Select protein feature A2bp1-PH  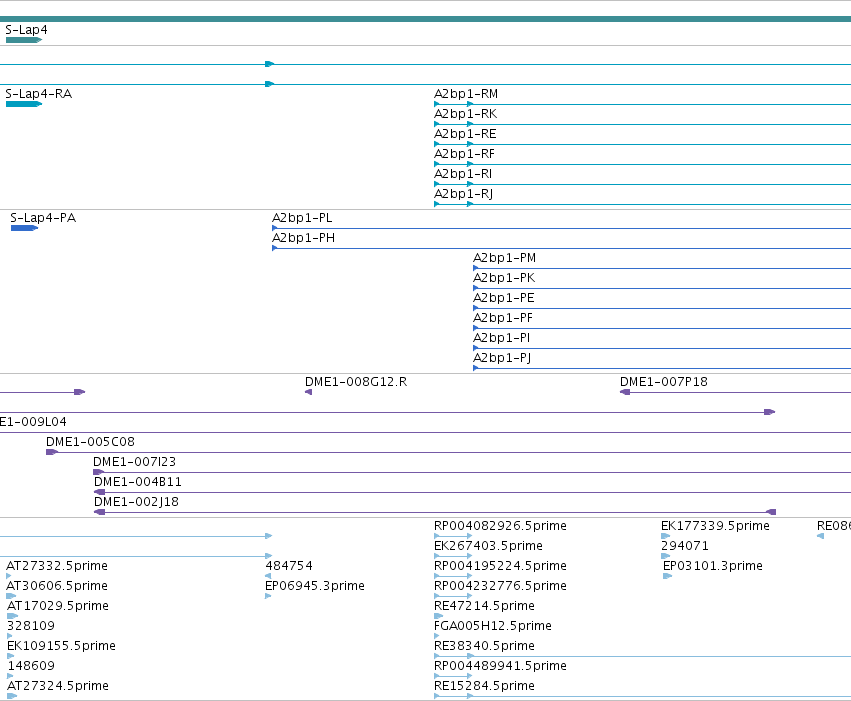tap(303, 238)
